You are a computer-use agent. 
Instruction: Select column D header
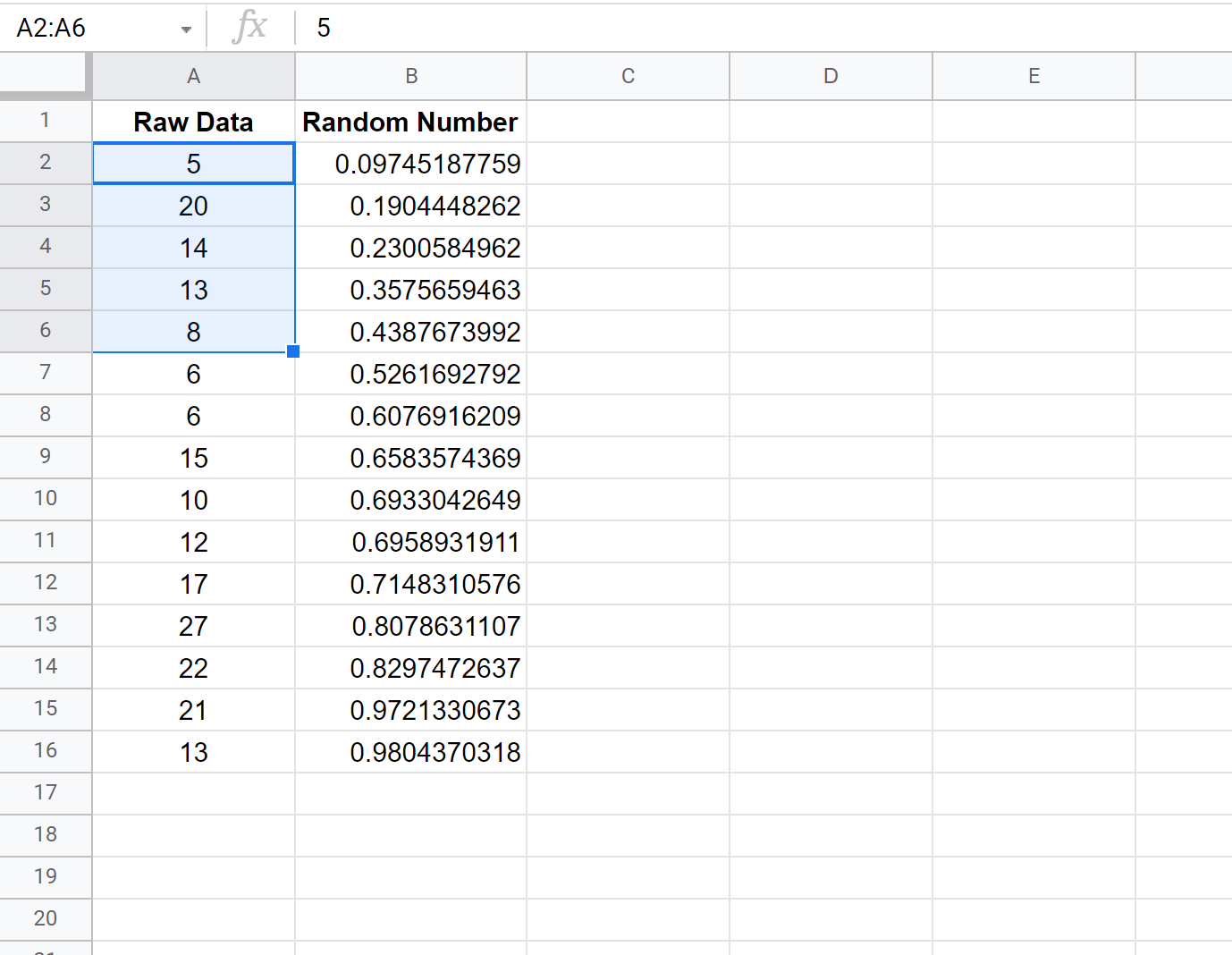point(831,76)
